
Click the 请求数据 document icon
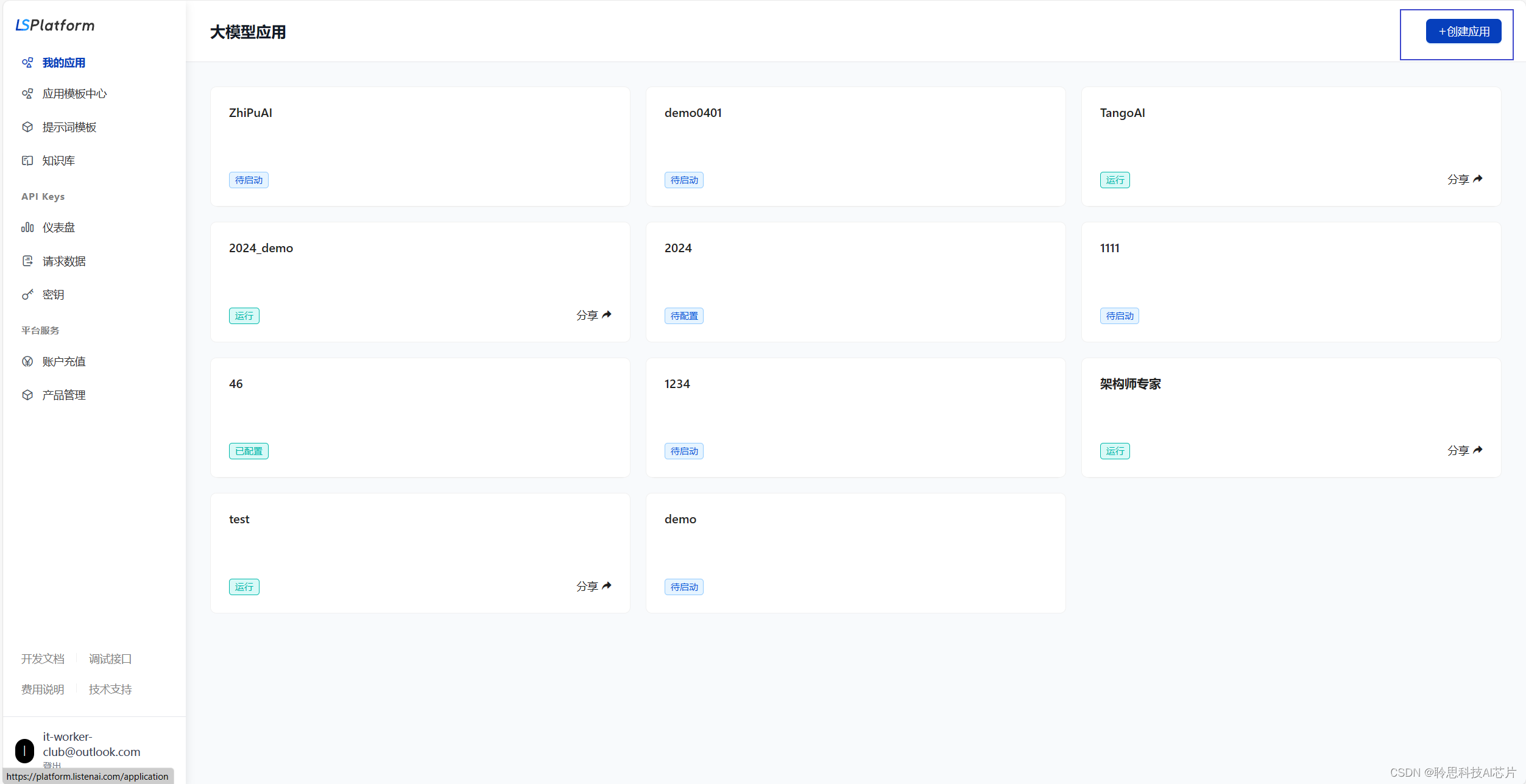[x=27, y=261]
